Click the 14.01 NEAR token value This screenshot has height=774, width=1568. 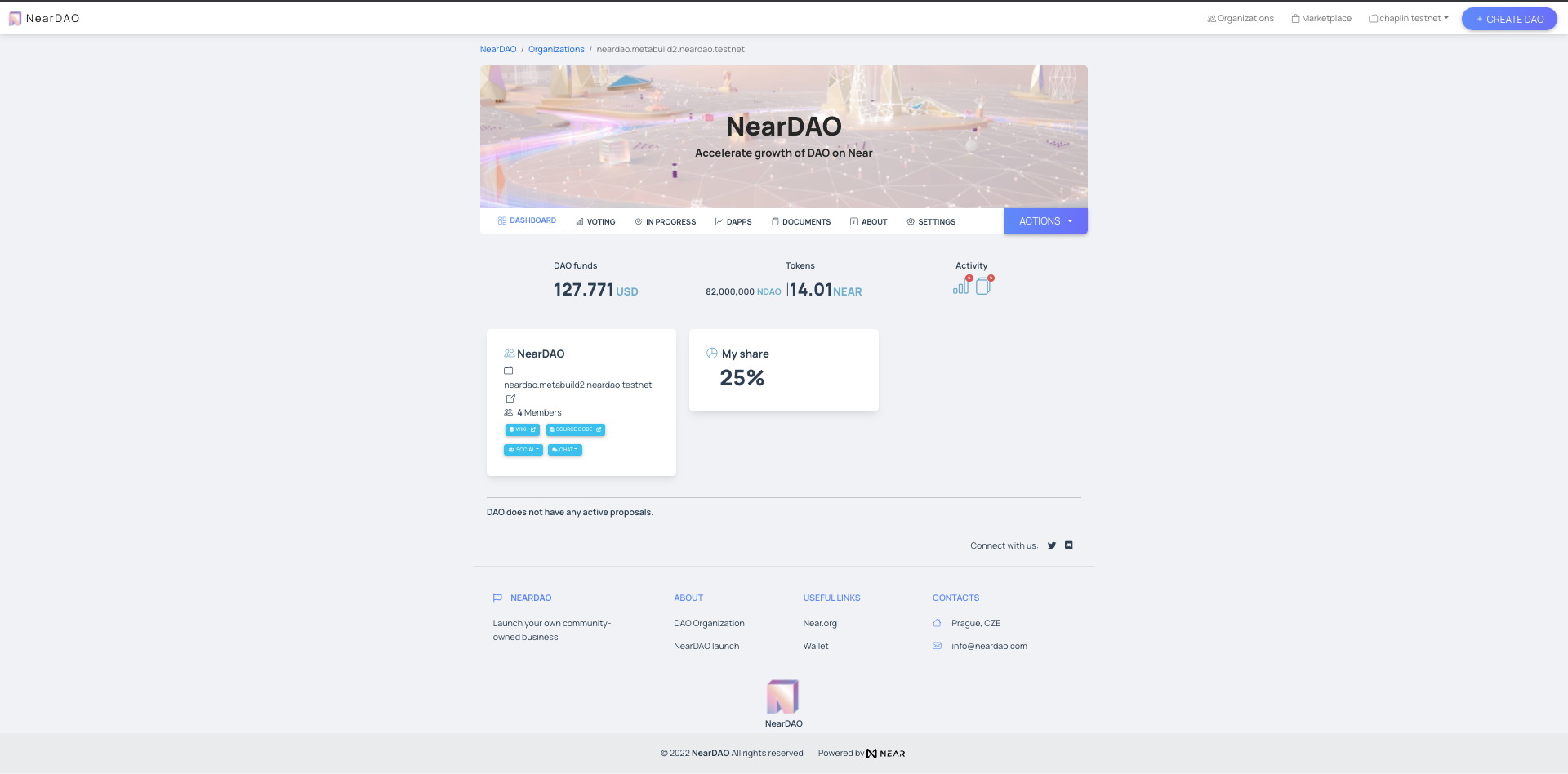coord(826,290)
